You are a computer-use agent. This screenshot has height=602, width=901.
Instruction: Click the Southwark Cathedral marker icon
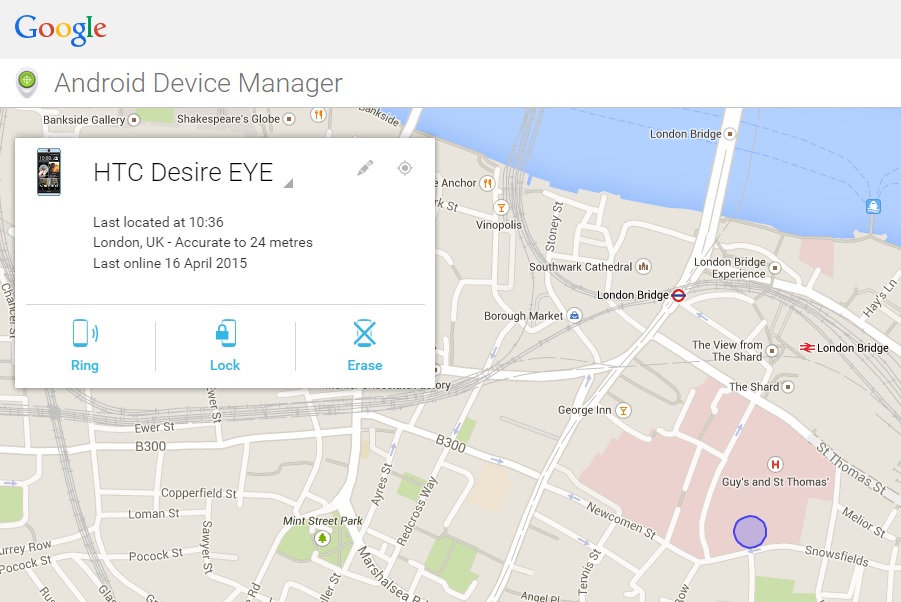643,266
